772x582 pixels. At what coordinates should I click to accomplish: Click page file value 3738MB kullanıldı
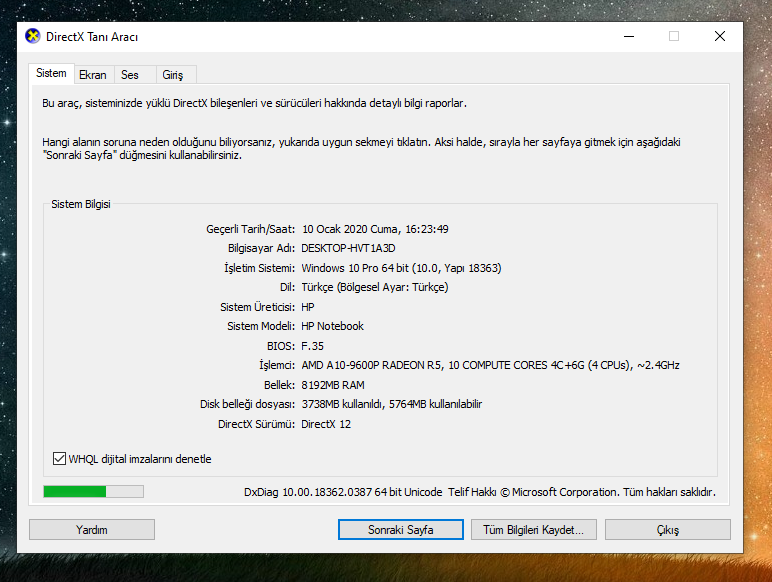point(342,404)
